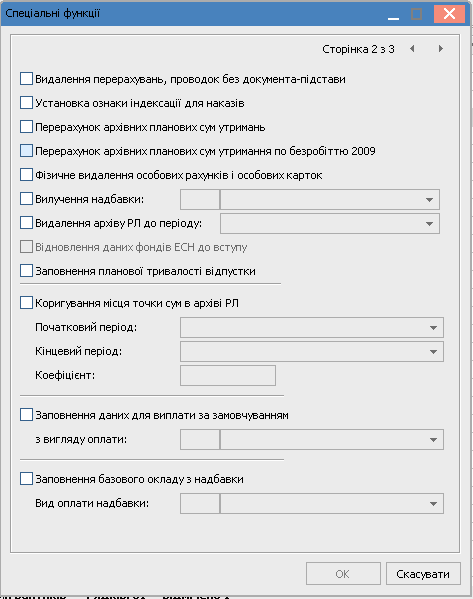473x599 pixels.
Task: Check Заповнення даних для виплати за замовчуванням
Action: (x=26, y=414)
